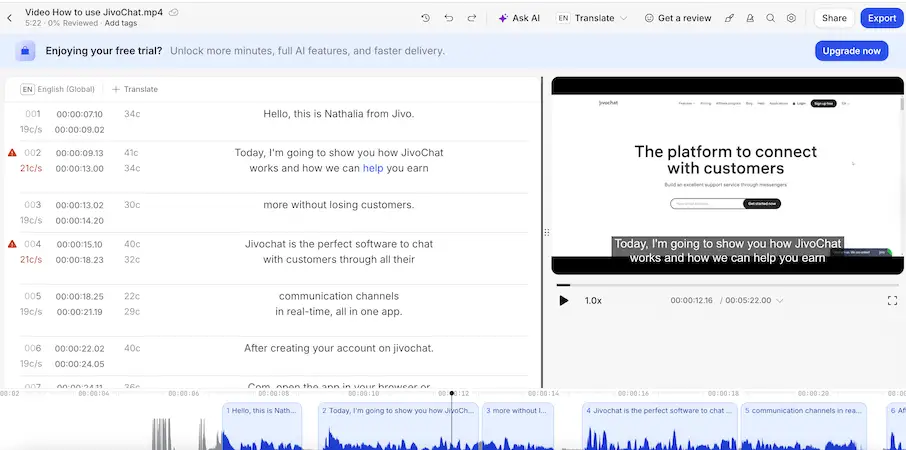Screen dimensions: 906x450
Task: Select subtitle line 'Jivochat is the perfect software to chat'
Action: coord(339,244)
